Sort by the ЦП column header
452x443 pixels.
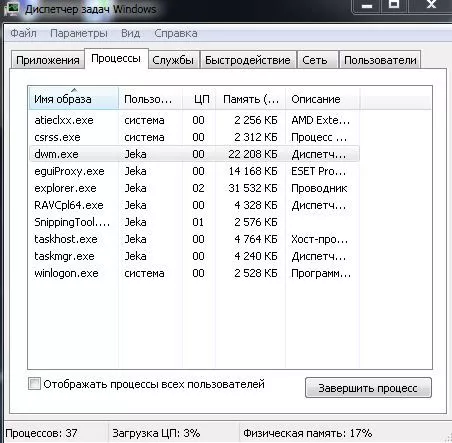(199, 98)
